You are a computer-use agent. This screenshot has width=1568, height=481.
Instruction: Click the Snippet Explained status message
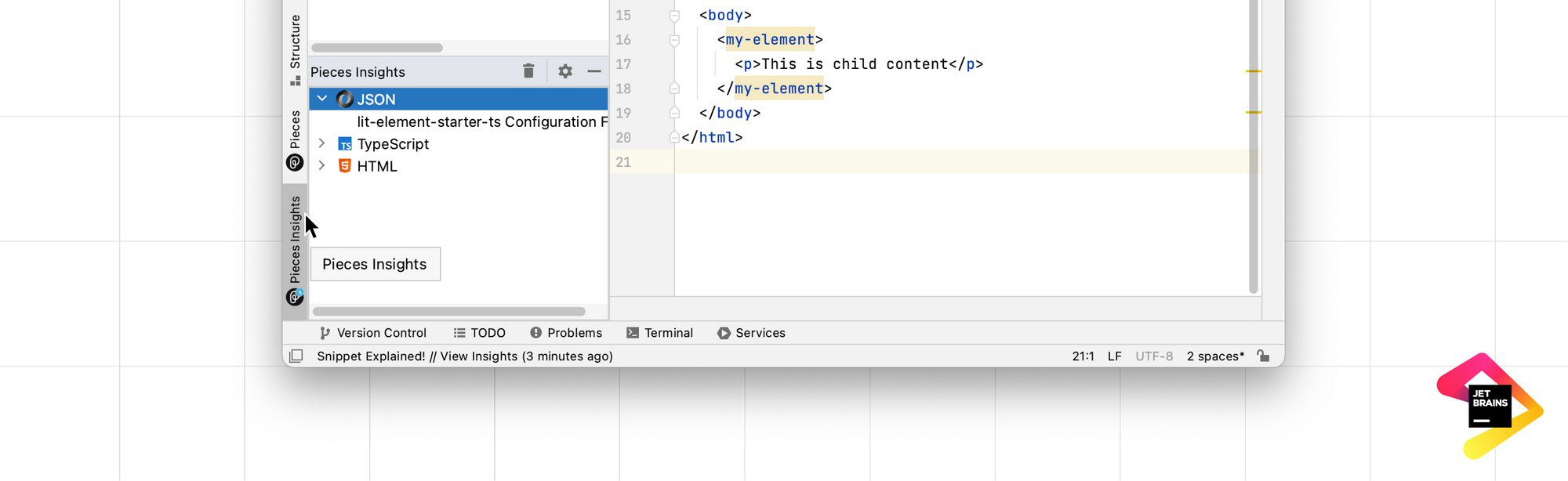click(x=465, y=356)
